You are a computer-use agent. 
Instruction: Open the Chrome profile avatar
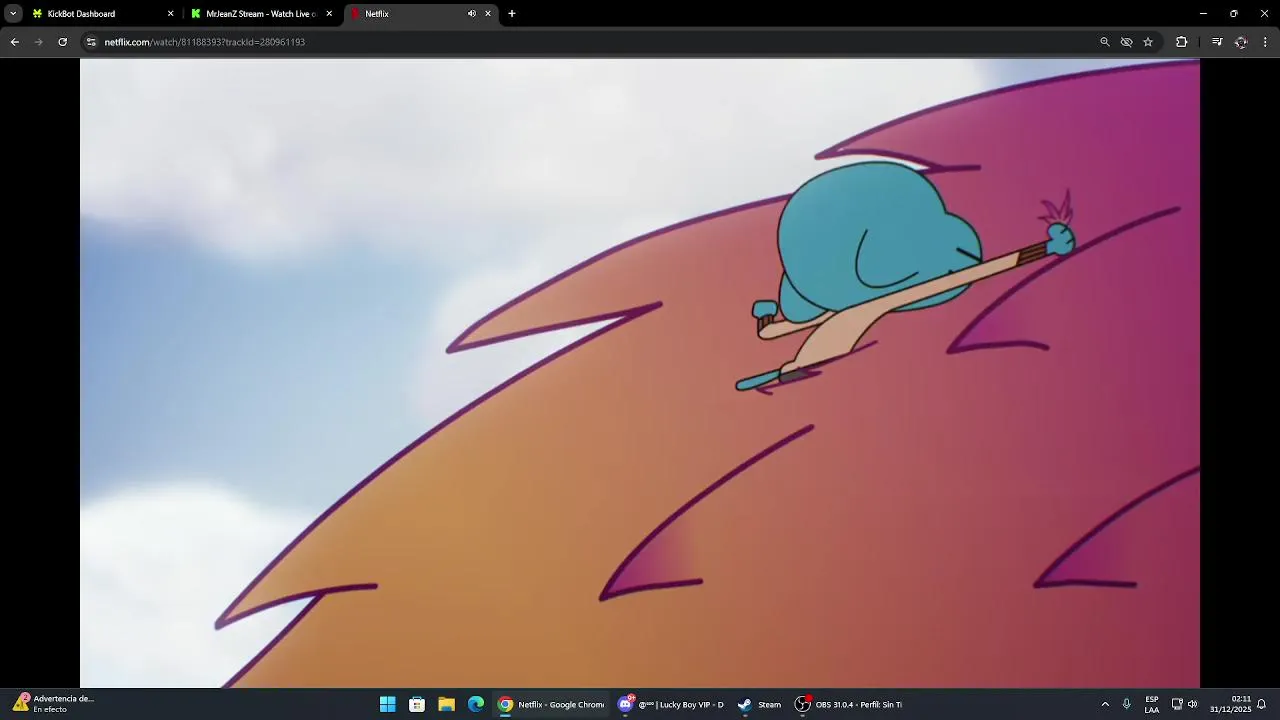(1241, 42)
